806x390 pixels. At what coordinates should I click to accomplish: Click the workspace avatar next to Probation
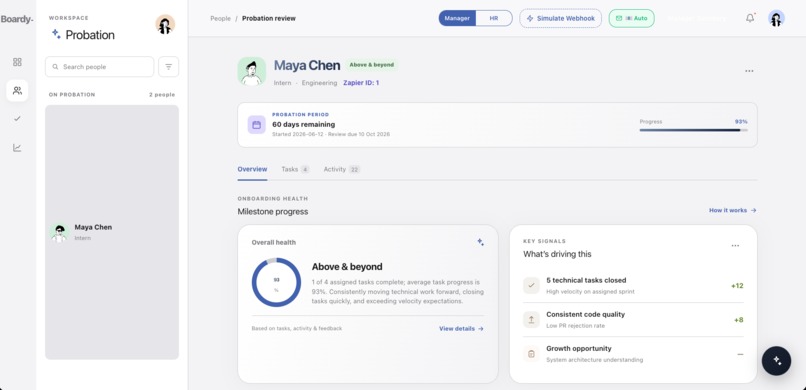point(165,25)
